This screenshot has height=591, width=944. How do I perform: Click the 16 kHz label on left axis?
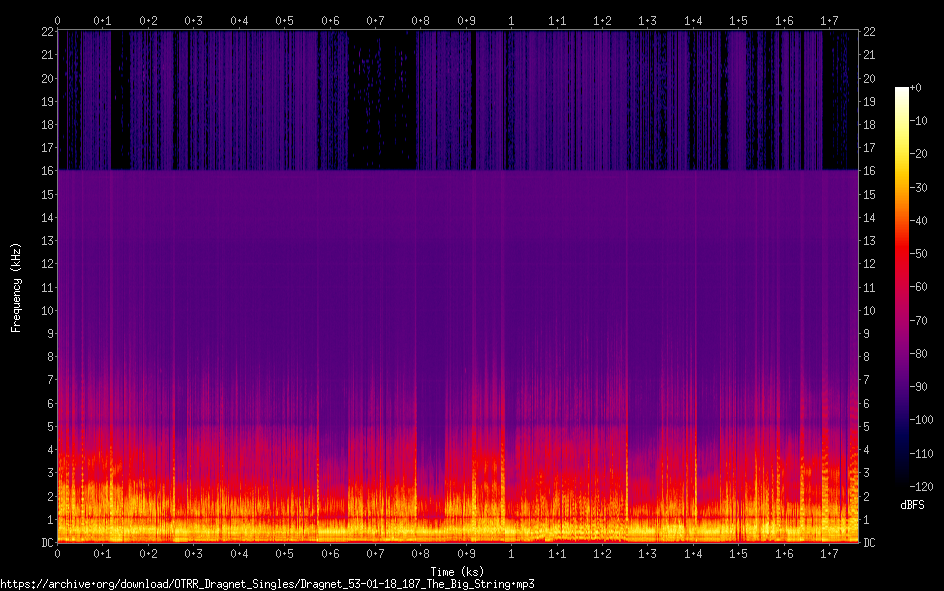click(x=45, y=171)
